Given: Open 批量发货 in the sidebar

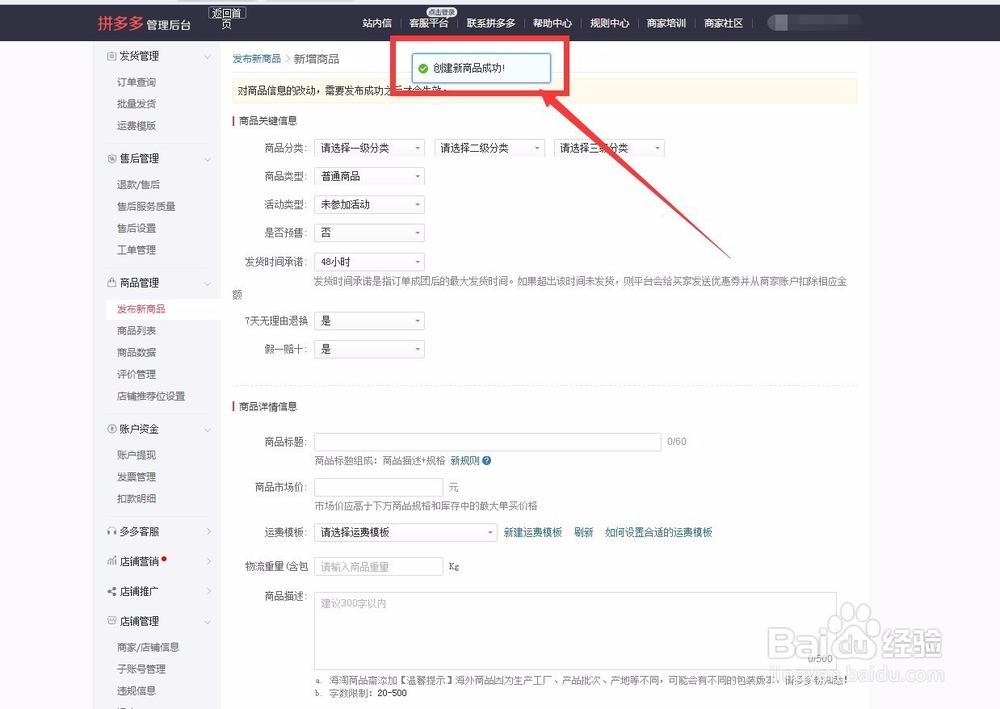Looking at the screenshot, I should click(136, 104).
